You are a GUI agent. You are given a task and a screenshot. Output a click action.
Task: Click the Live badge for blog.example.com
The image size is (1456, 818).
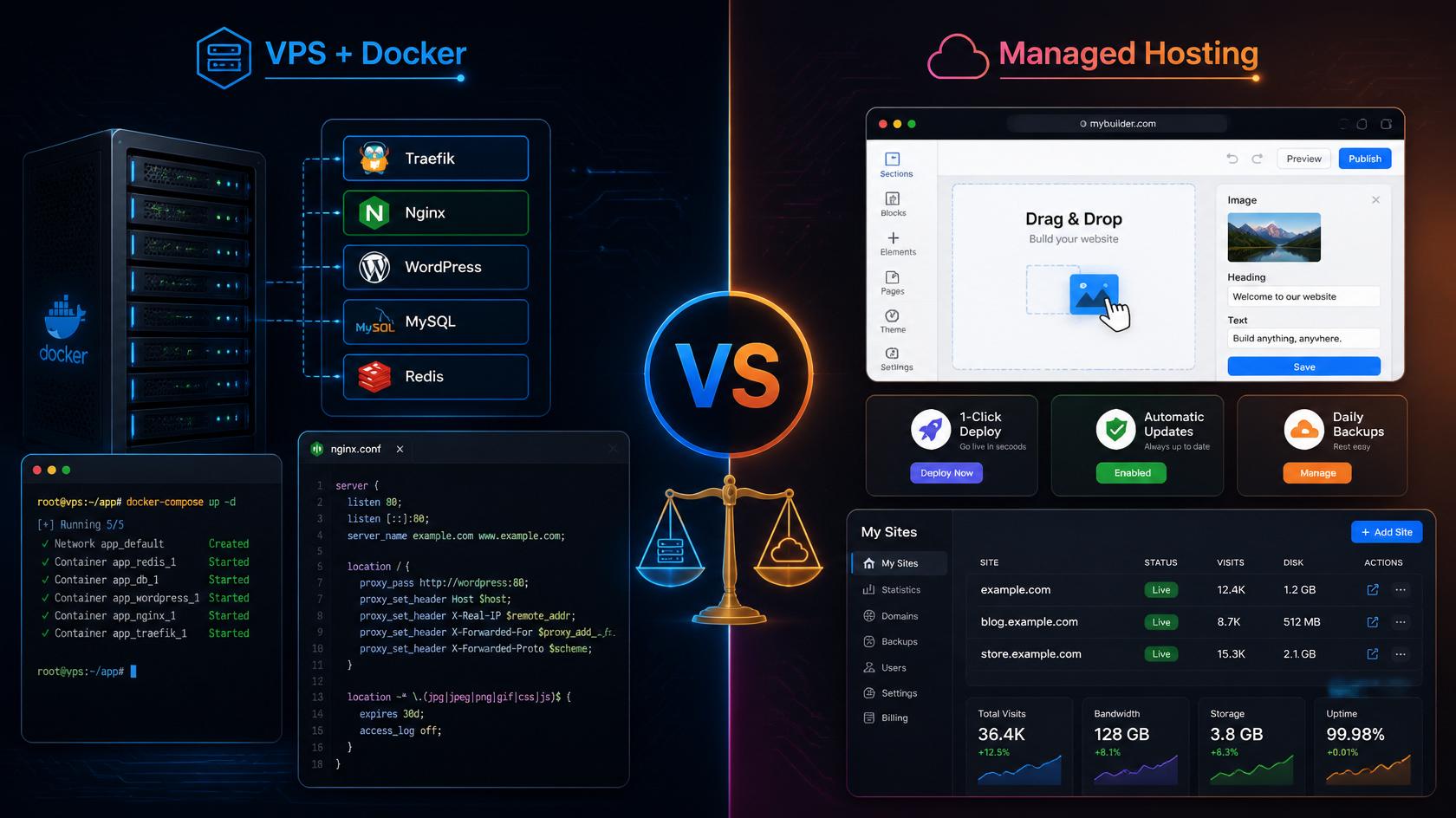(1161, 622)
